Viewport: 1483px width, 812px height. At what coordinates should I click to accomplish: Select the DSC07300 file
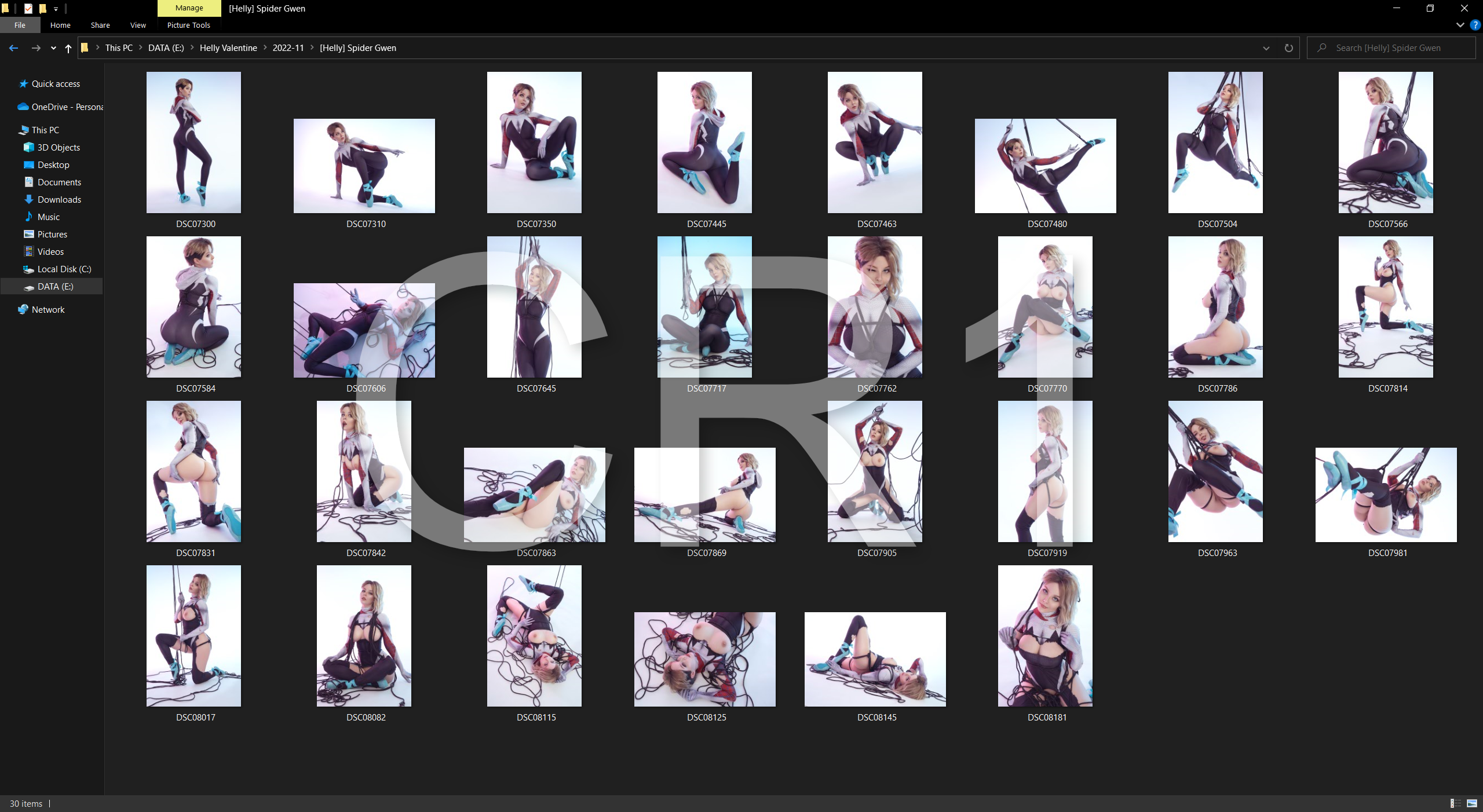click(194, 142)
